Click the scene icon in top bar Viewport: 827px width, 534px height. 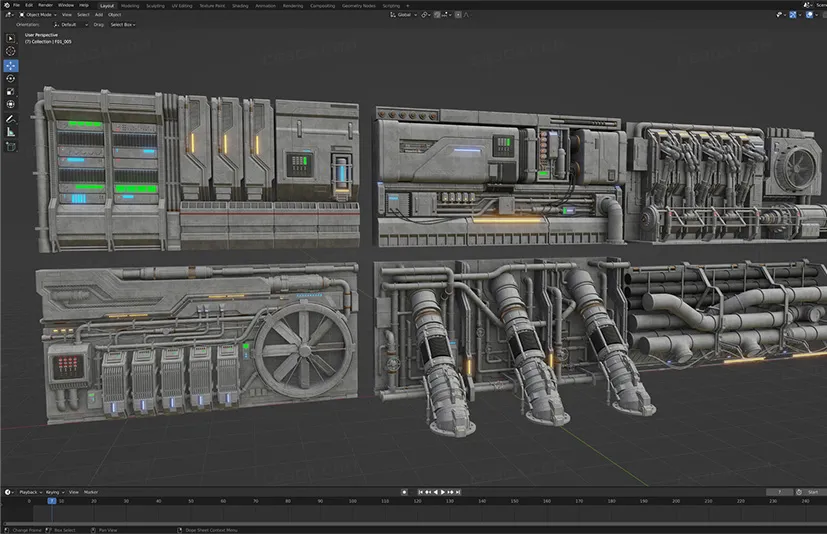[x=807, y=5]
